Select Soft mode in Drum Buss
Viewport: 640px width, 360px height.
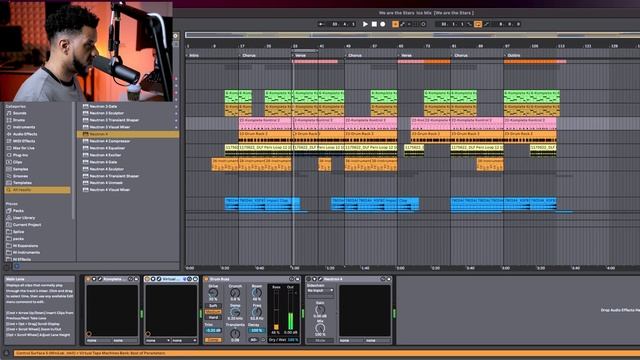[x=213, y=306]
